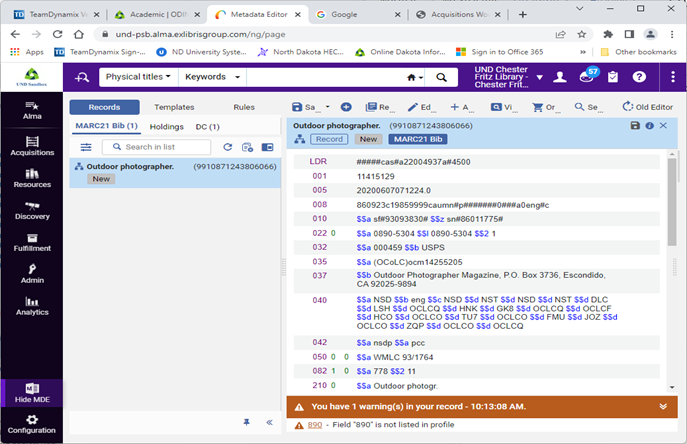Image resolution: width=687 pixels, height=444 pixels.
Task: Open the tasks clipboard icon
Action: (613, 77)
